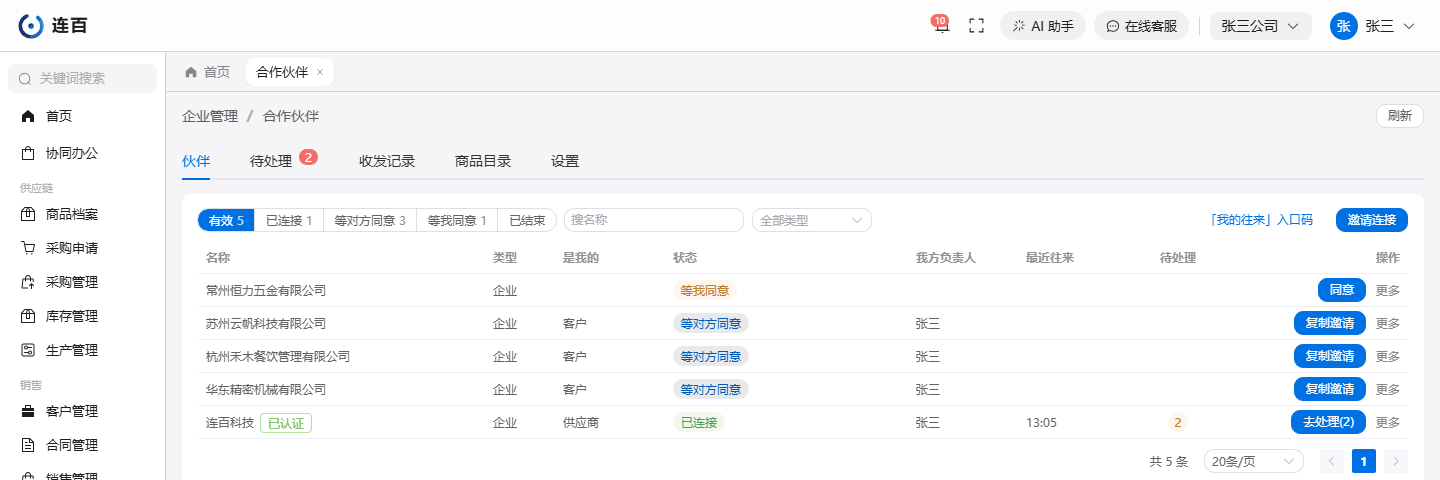Click the 等我同意 status tag in the table

[704, 291]
